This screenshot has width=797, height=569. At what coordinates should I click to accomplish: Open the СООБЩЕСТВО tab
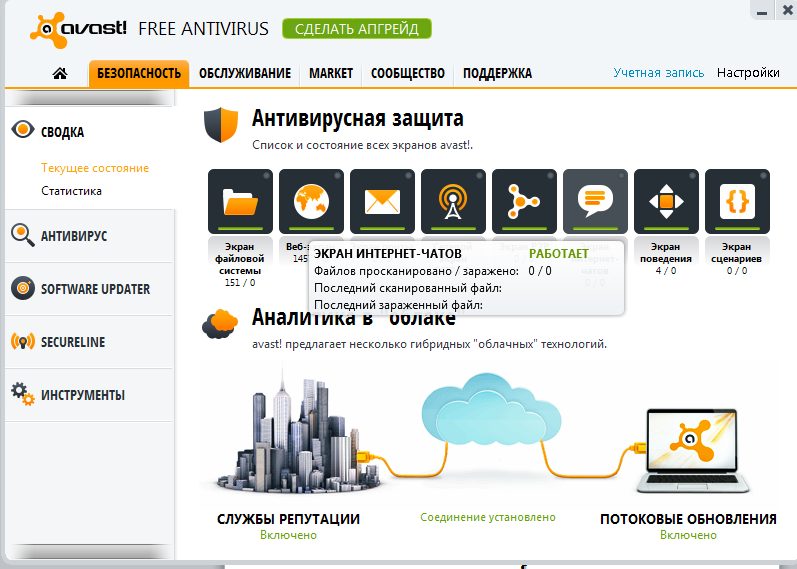coord(408,74)
